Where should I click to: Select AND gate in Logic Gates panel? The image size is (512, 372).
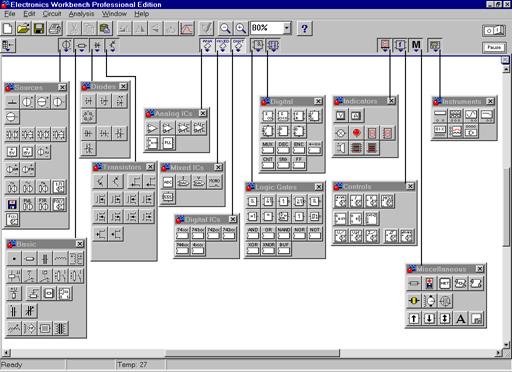coord(253,233)
